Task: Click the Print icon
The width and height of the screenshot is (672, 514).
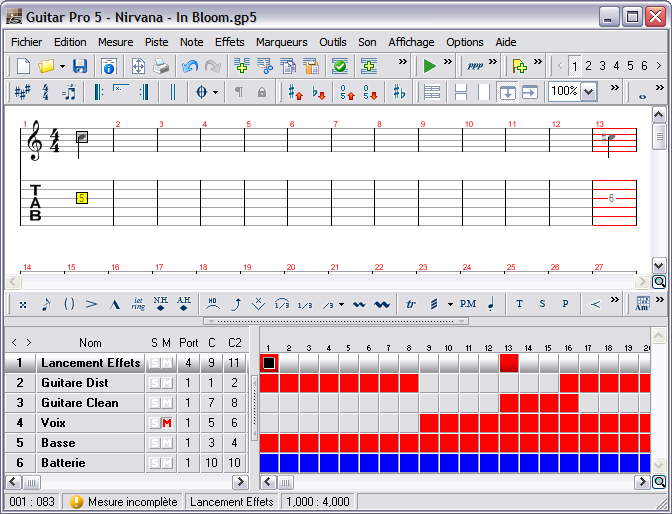Action: click(160, 66)
